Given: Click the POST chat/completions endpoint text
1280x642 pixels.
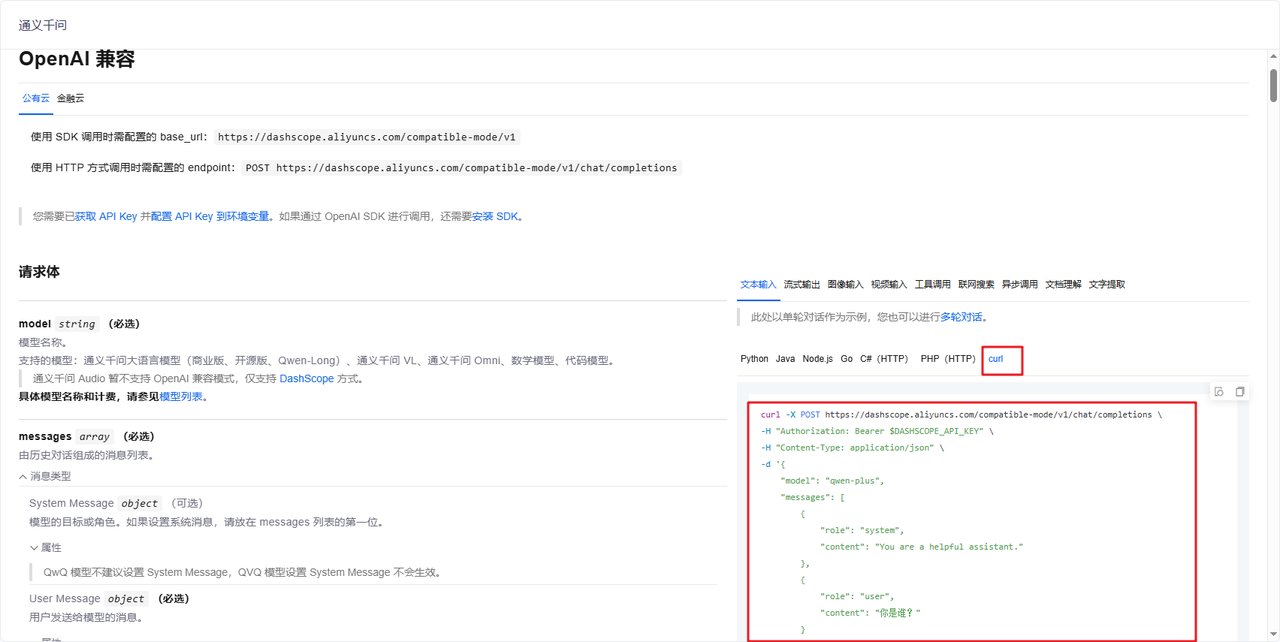Looking at the screenshot, I should click(x=461, y=168).
